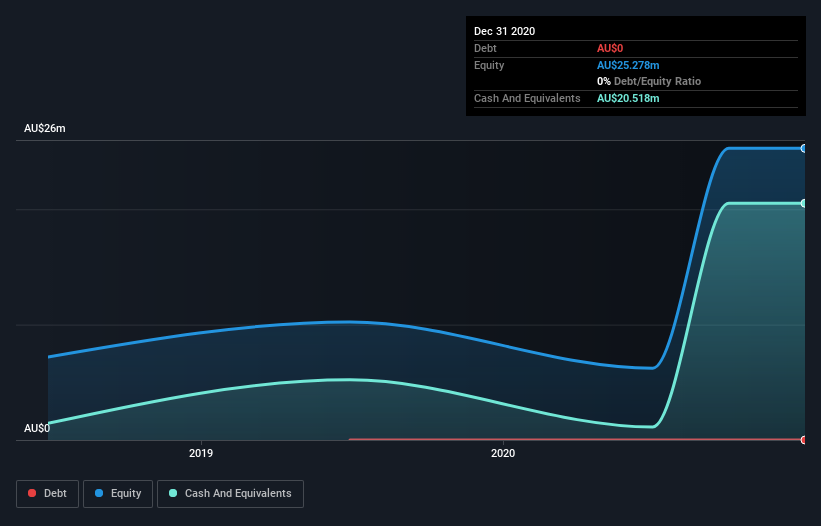Click the Equity label in tooltip
The image size is (821, 526).
489,65
